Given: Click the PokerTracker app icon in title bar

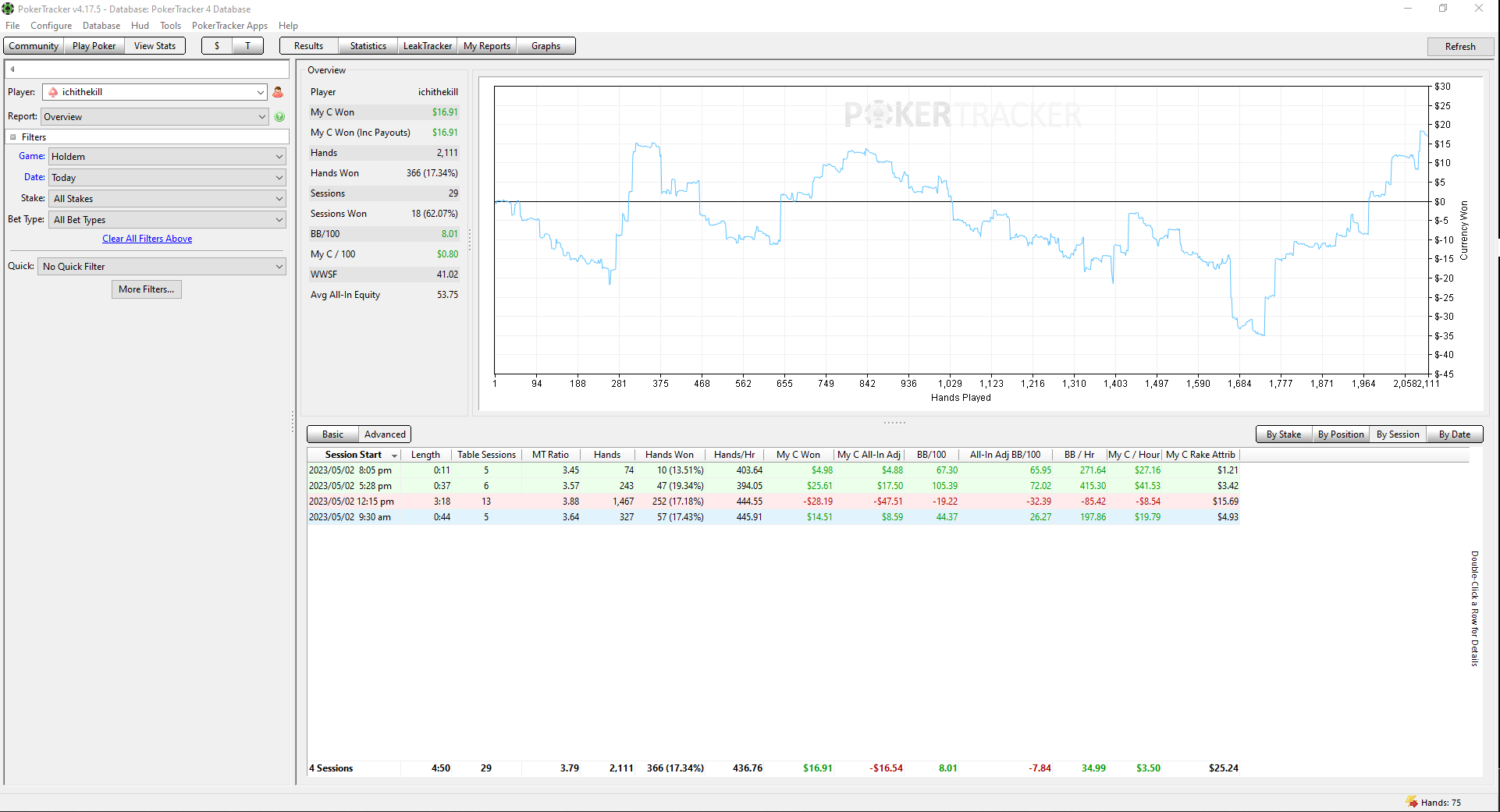Looking at the screenshot, I should click(x=8, y=9).
